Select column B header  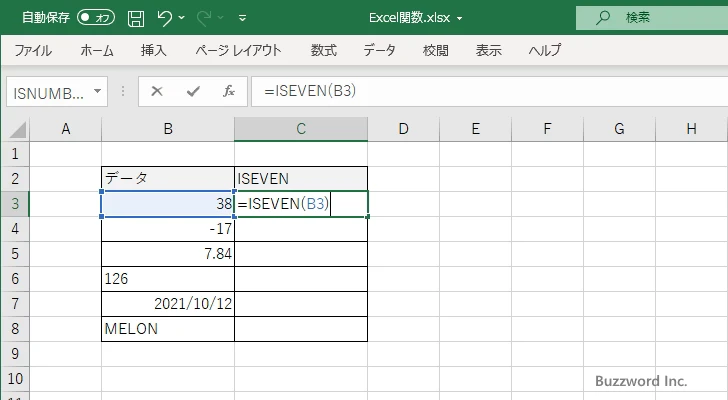pos(168,129)
